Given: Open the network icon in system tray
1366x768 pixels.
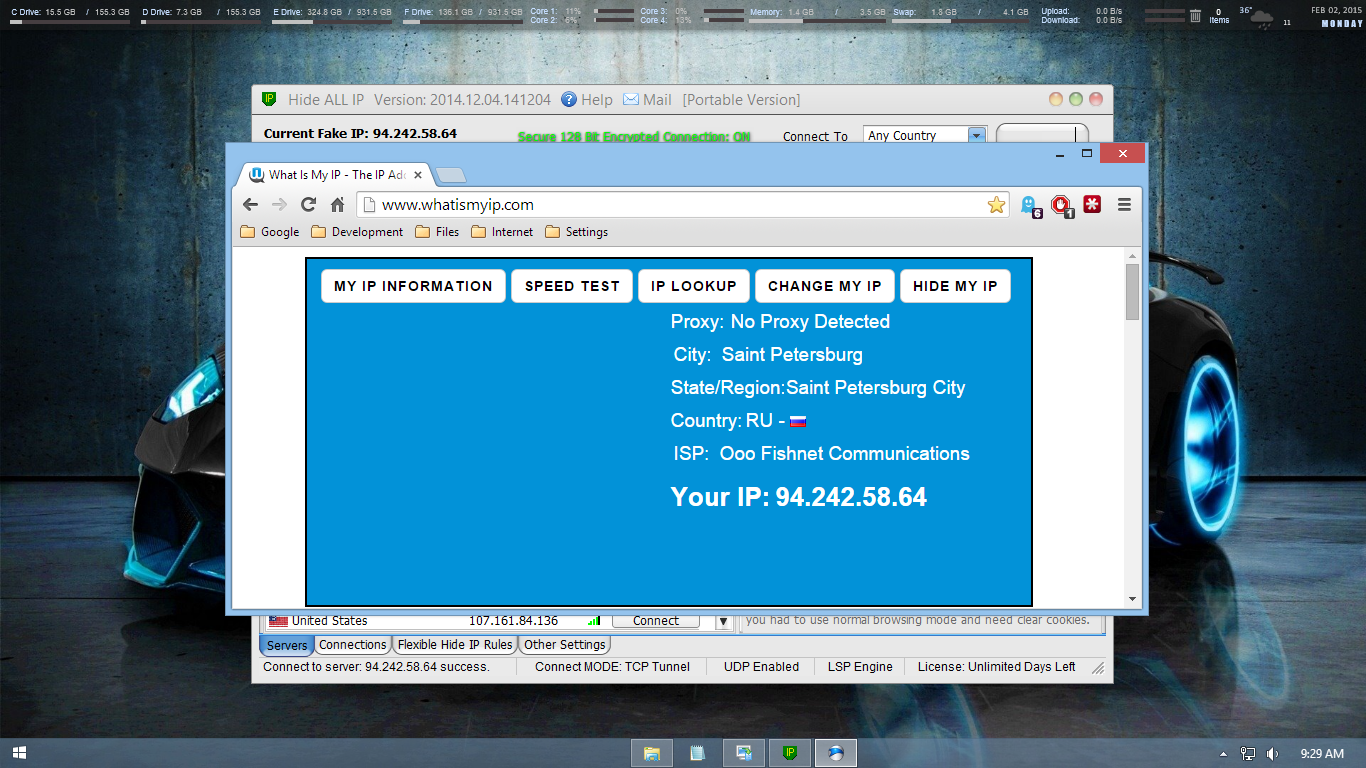Looking at the screenshot, I should click(x=1248, y=753).
